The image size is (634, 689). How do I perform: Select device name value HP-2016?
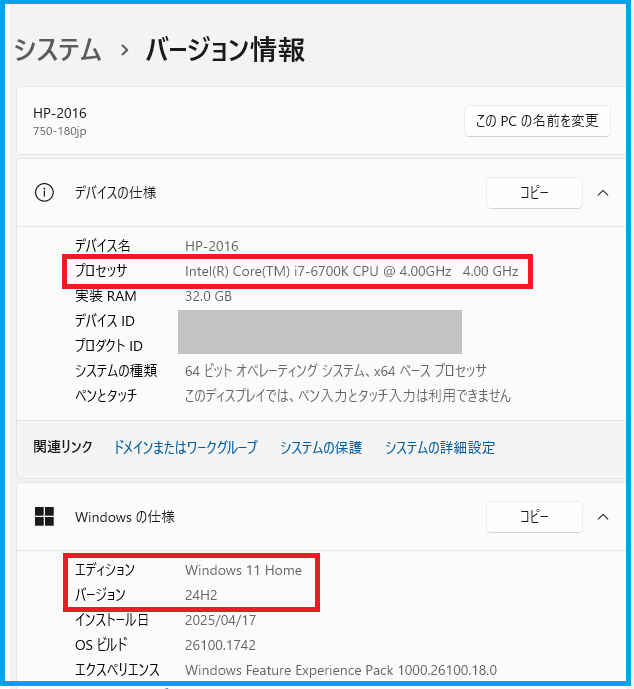pyautogui.click(x=212, y=246)
